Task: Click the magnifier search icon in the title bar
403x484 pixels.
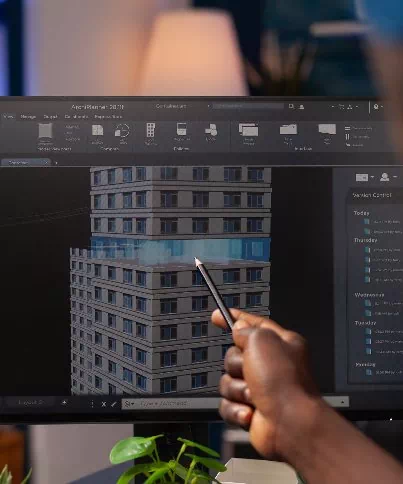Action: coord(291,106)
